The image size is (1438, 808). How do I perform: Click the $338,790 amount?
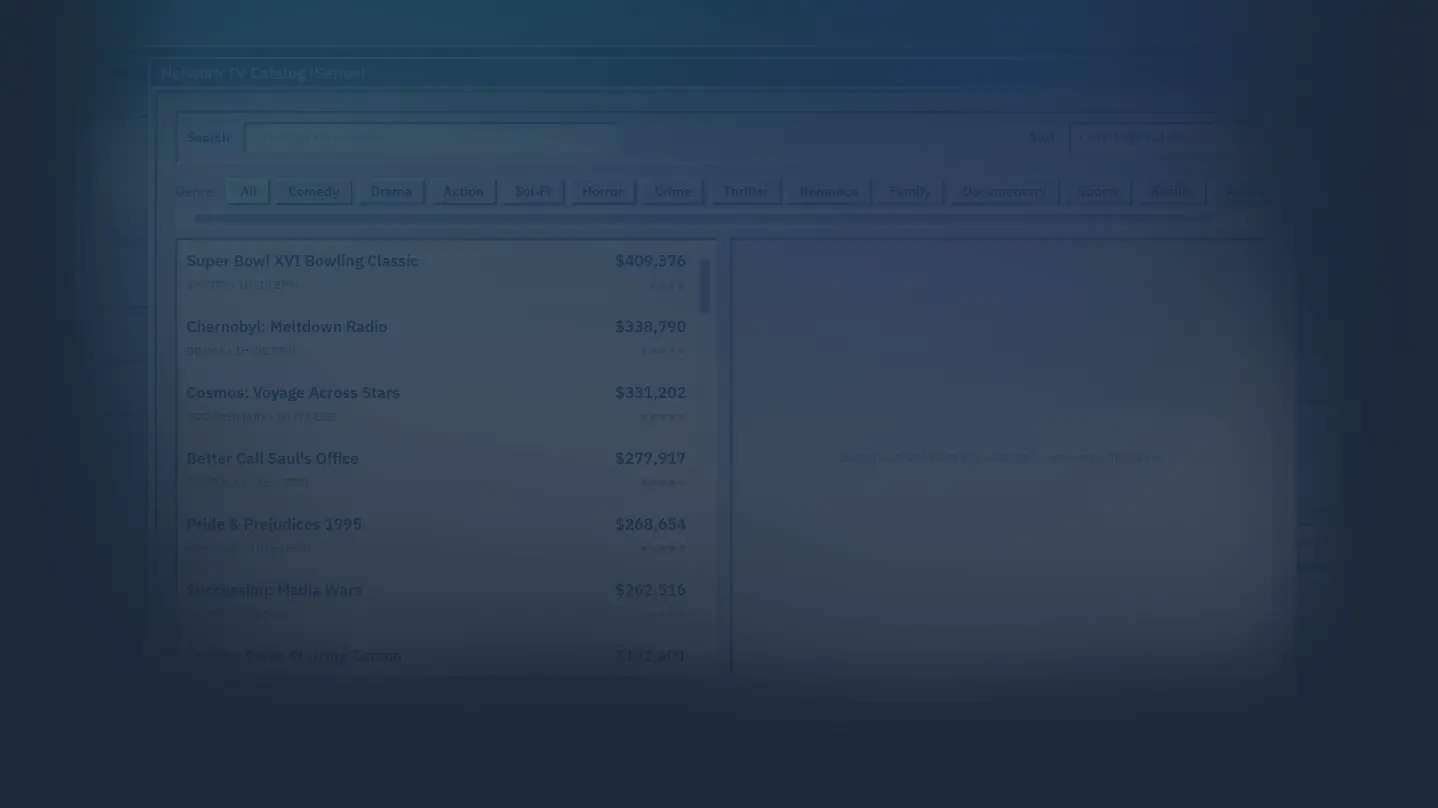click(650, 327)
